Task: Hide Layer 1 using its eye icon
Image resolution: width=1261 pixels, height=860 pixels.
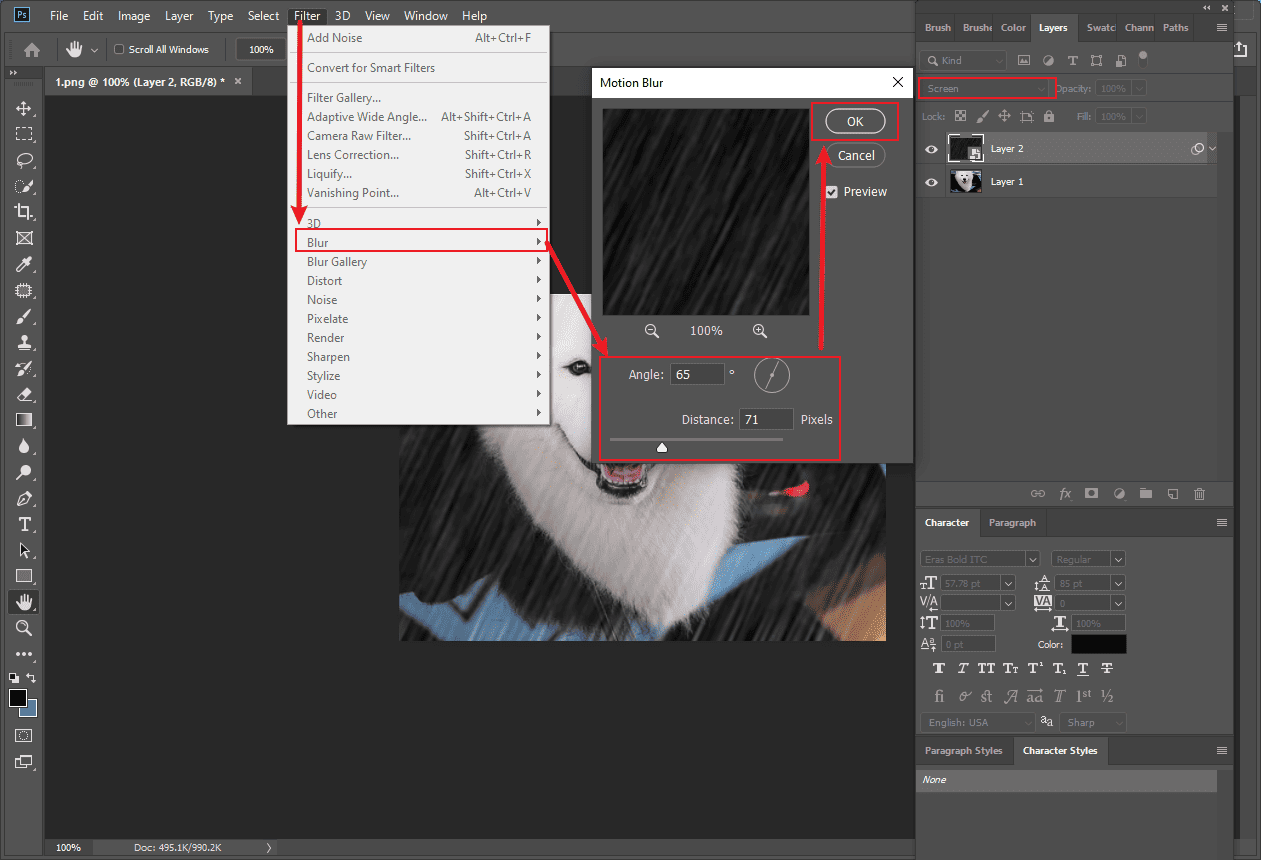Action: point(931,181)
